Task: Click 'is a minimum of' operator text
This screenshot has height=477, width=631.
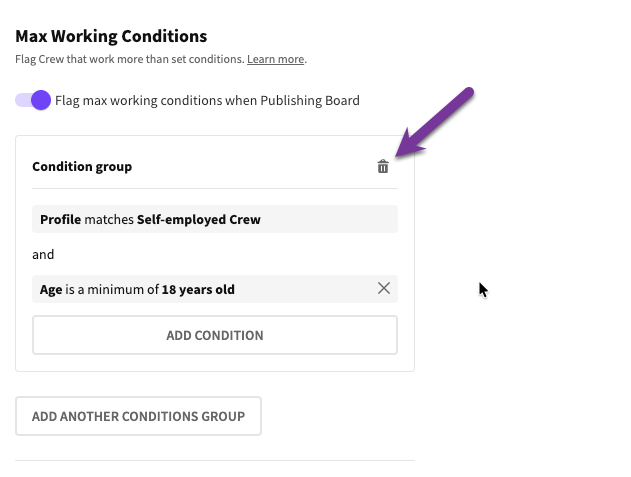Action: (112, 290)
